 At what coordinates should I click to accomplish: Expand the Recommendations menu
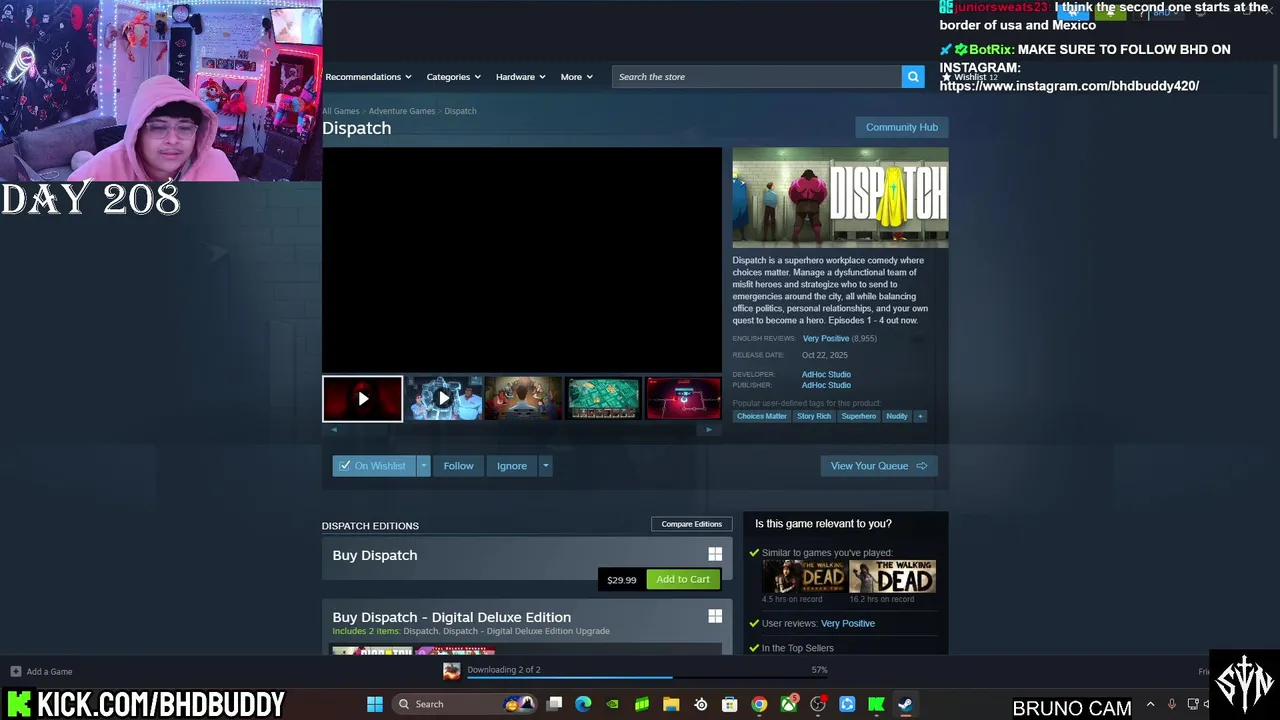point(369,77)
